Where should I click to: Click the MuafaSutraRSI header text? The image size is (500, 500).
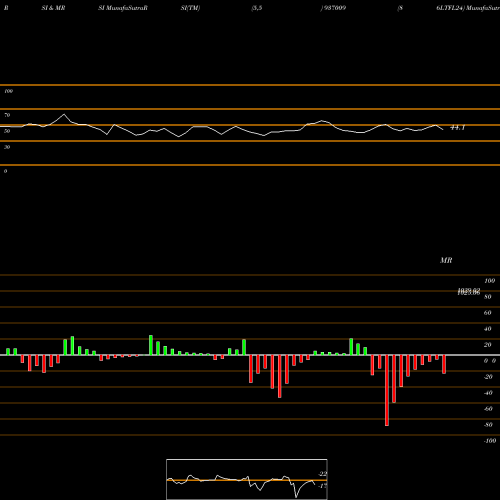click(x=123, y=8)
